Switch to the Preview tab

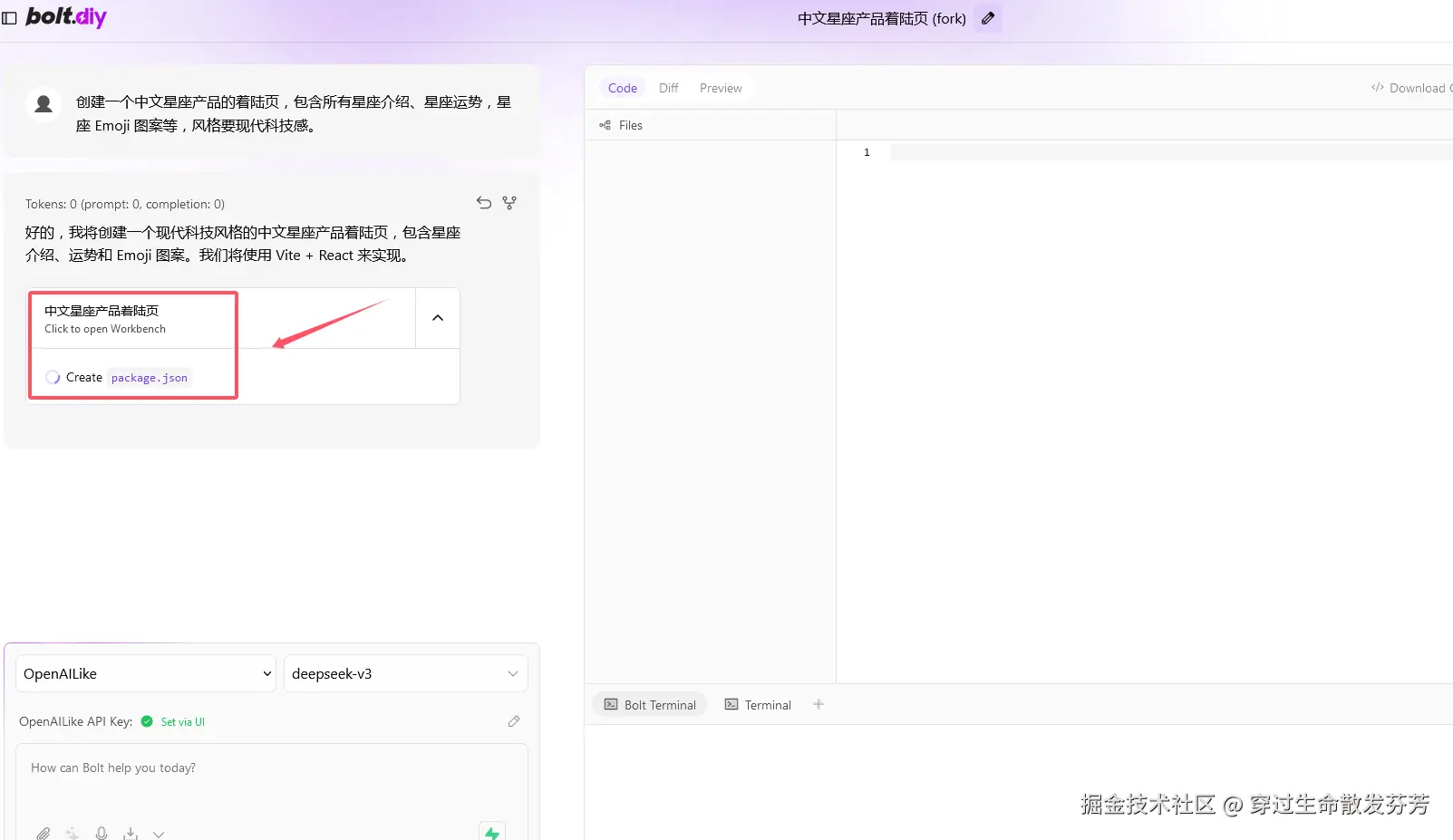721,88
